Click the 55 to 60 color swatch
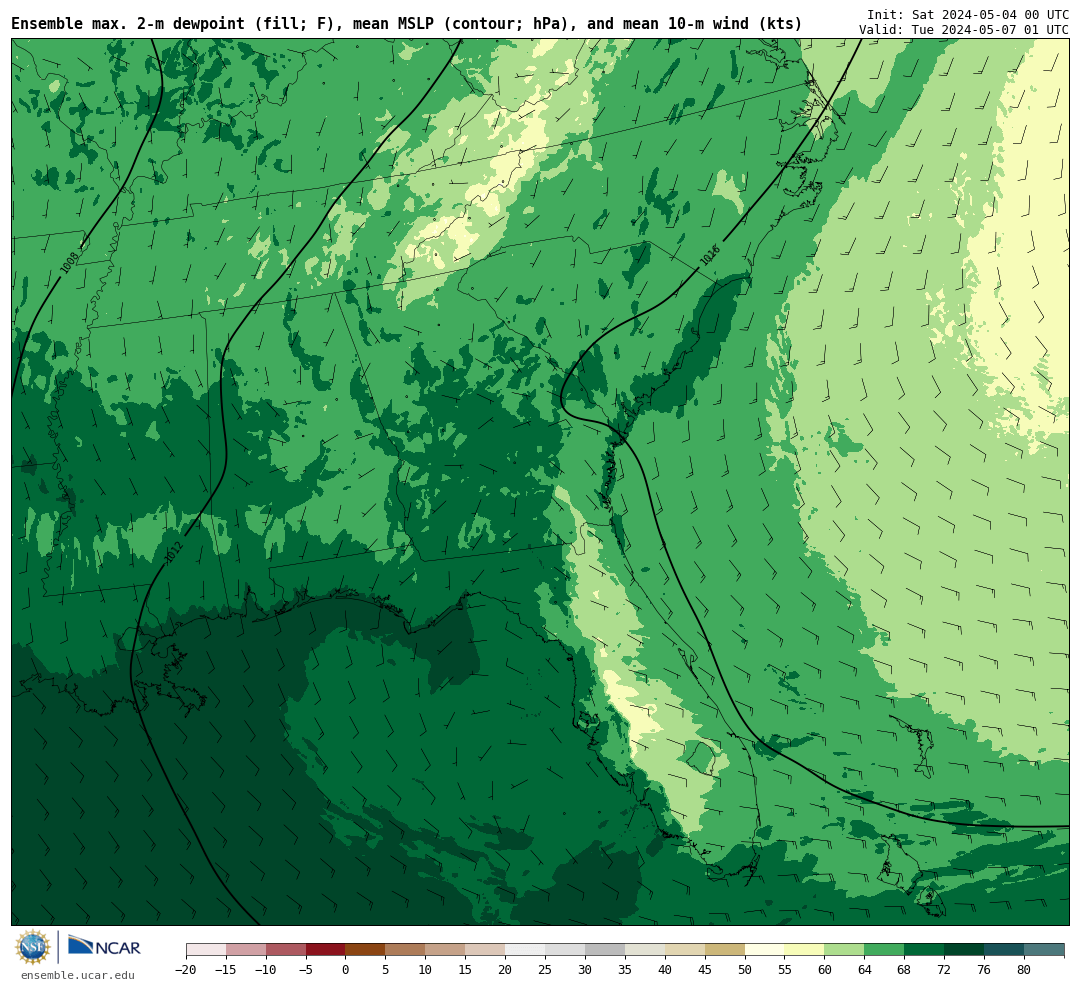Image resolution: width=1080 pixels, height=988 pixels. pyautogui.click(x=805, y=950)
